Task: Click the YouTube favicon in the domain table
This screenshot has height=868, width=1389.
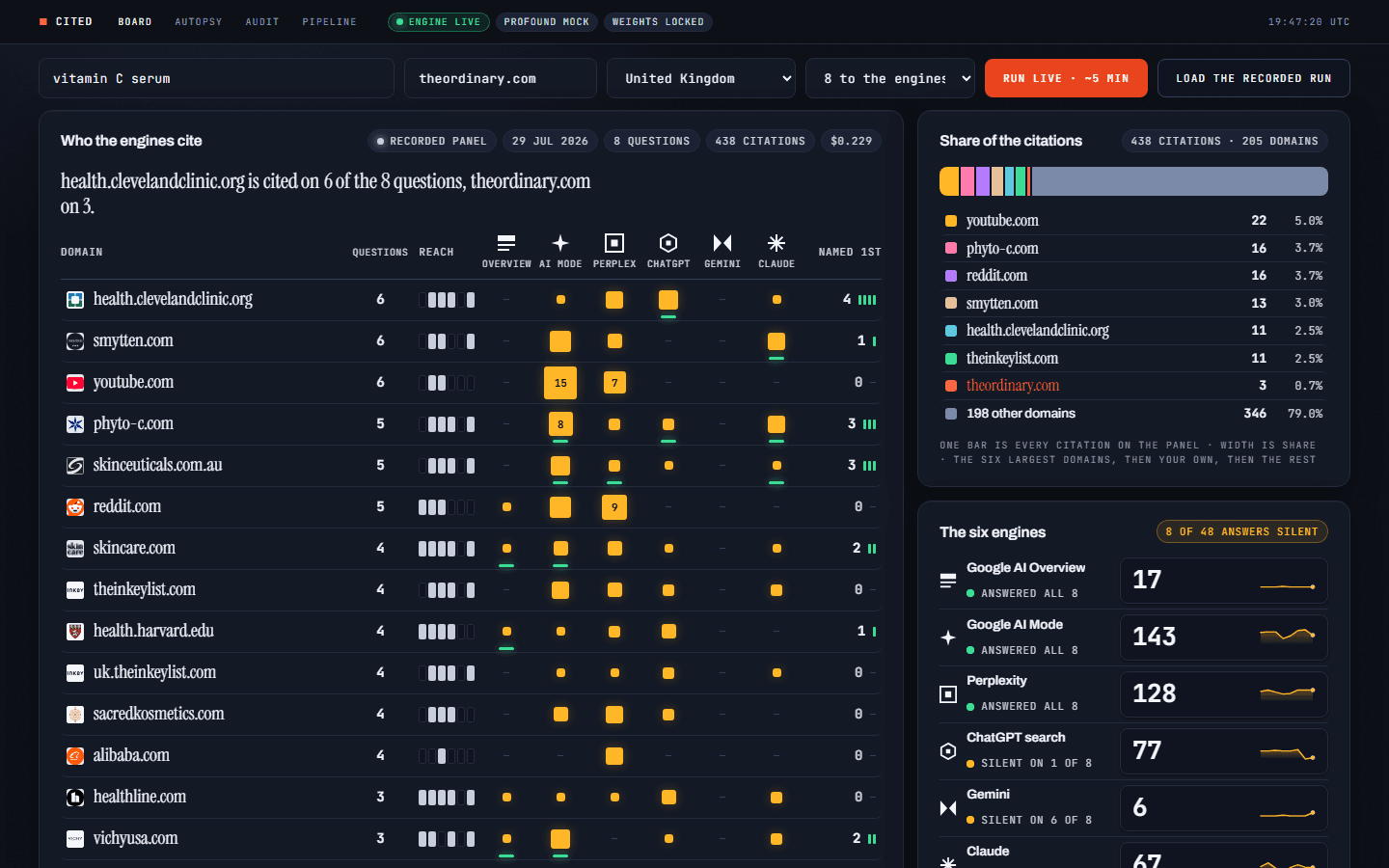Action: point(75,383)
